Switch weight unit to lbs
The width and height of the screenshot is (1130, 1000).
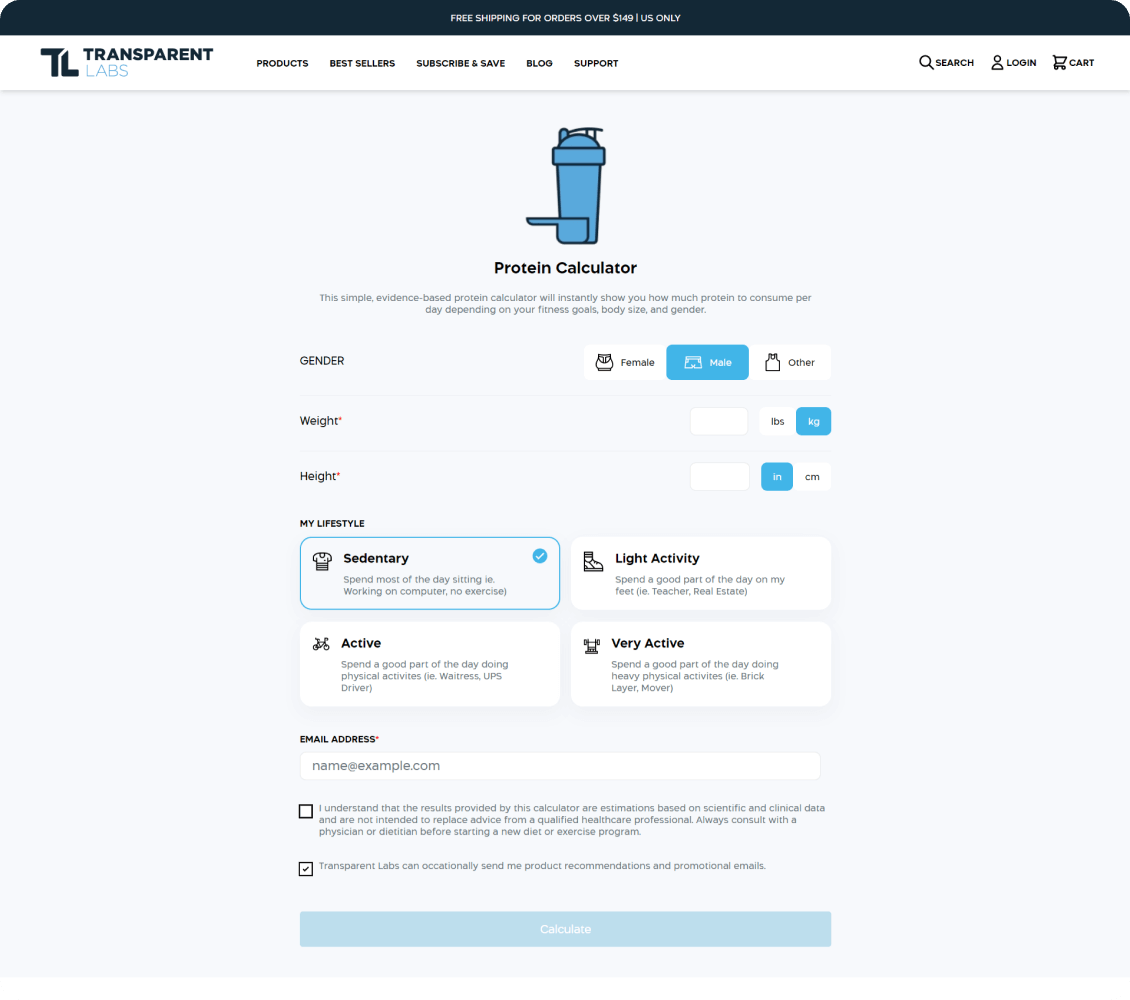[777, 422]
